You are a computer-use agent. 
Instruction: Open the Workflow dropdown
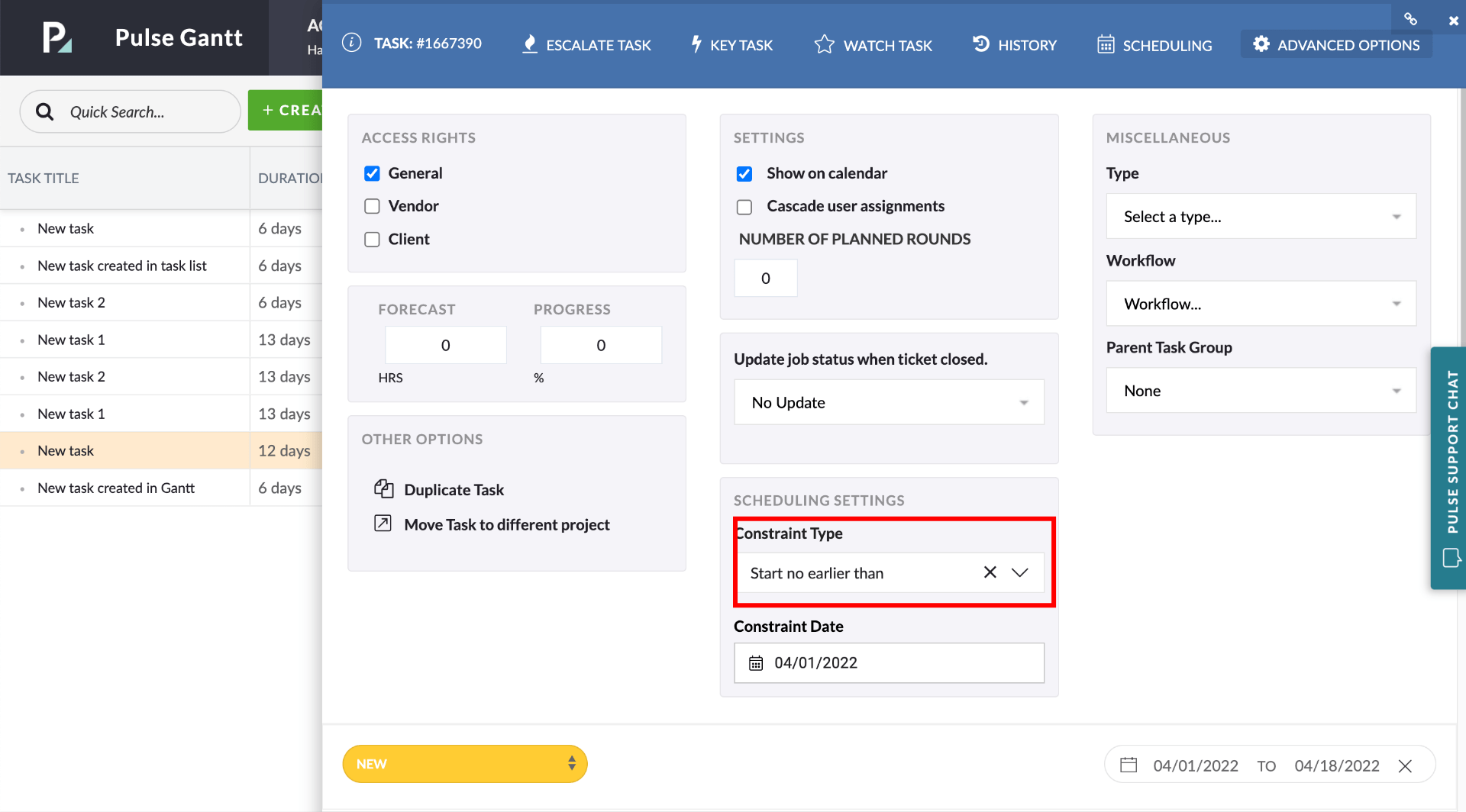tap(1261, 304)
